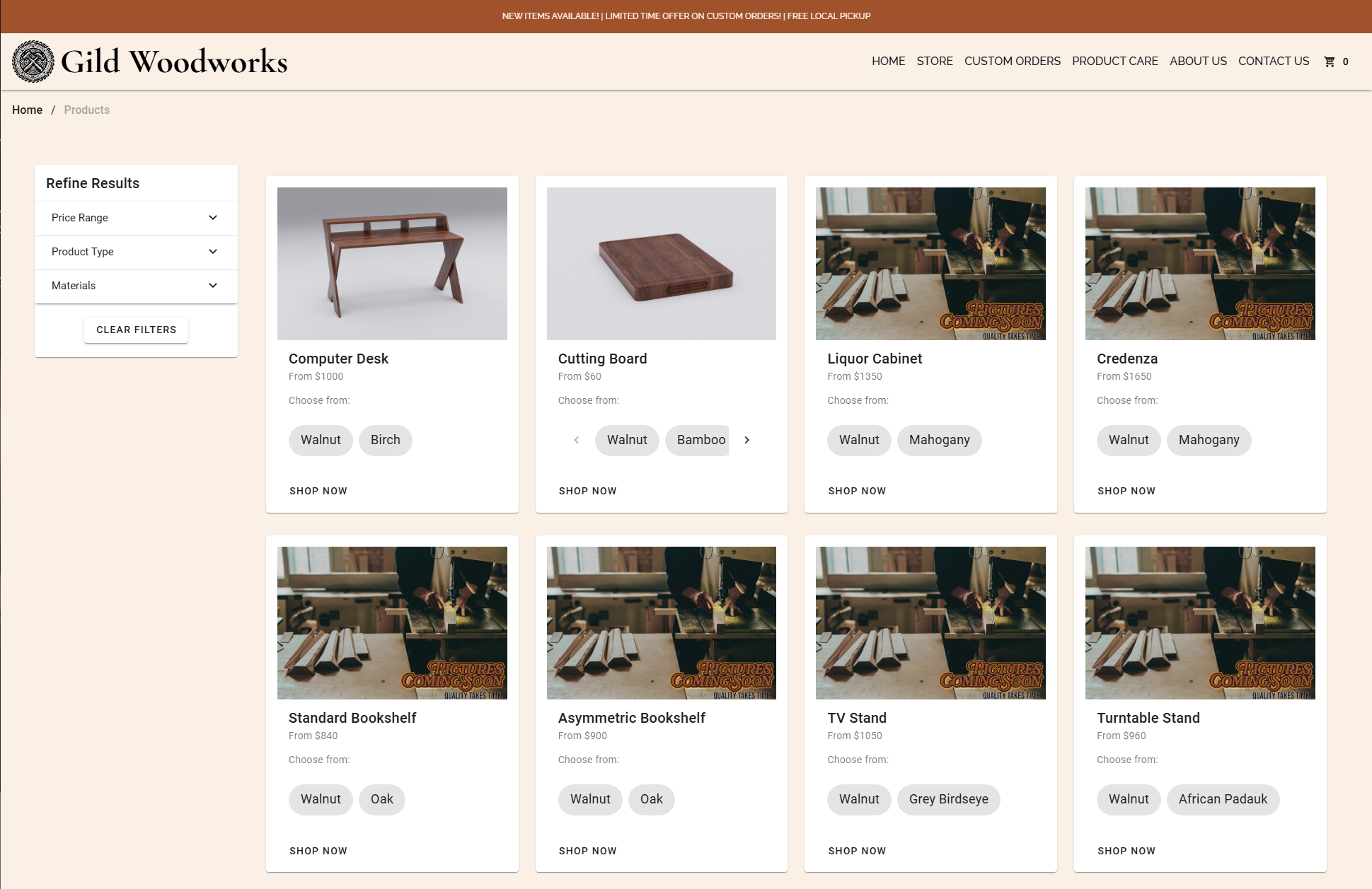Click Shop Now on Liquor Cabinet
This screenshot has height=889, width=1372.
click(x=857, y=491)
